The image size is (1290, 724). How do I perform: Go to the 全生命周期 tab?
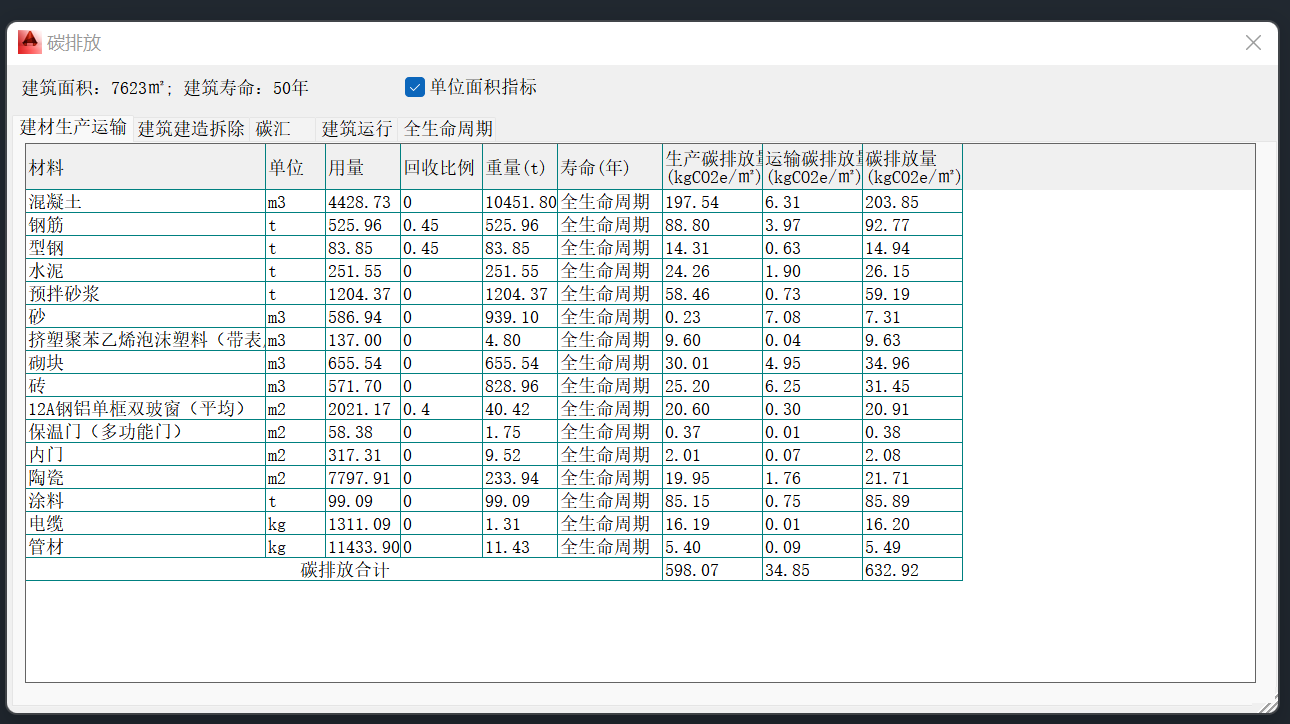tap(448, 129)
